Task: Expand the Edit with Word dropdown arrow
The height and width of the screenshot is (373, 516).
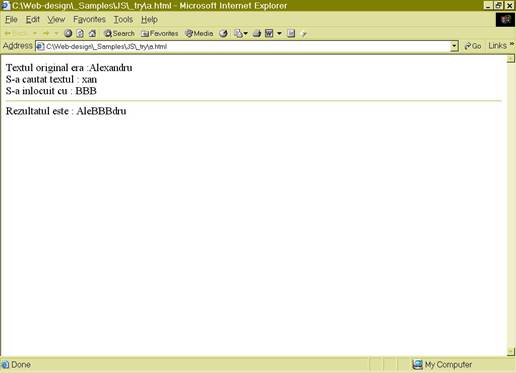Action: [279, 33]
